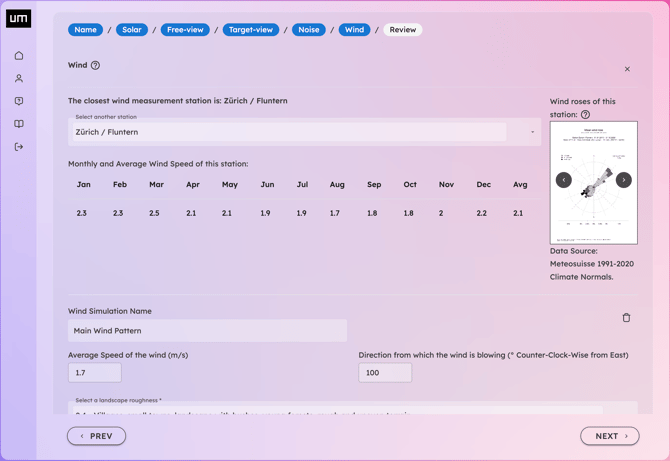Open the user profile sidebar icon

click(x=19, y=78)
